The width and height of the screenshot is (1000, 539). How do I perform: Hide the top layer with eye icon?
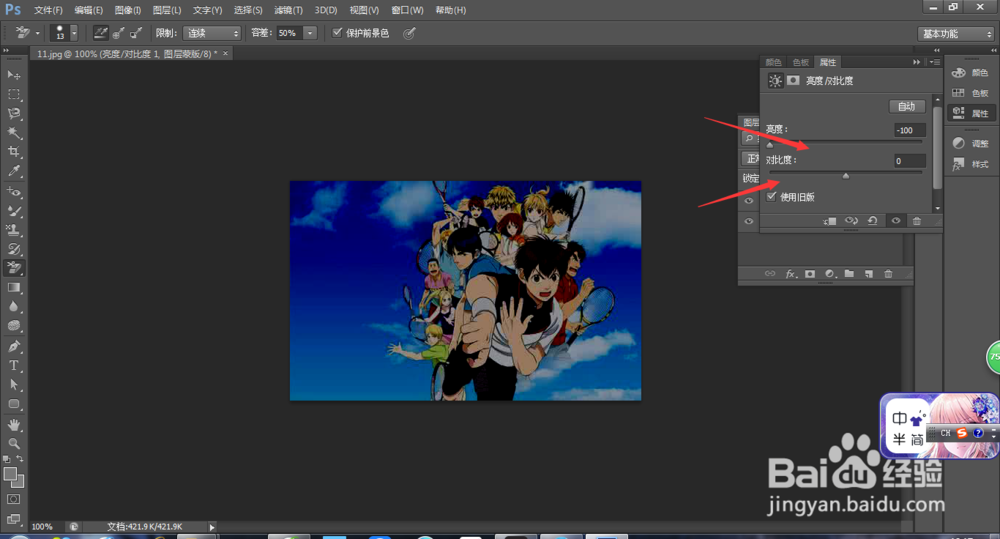click(749, 201)
